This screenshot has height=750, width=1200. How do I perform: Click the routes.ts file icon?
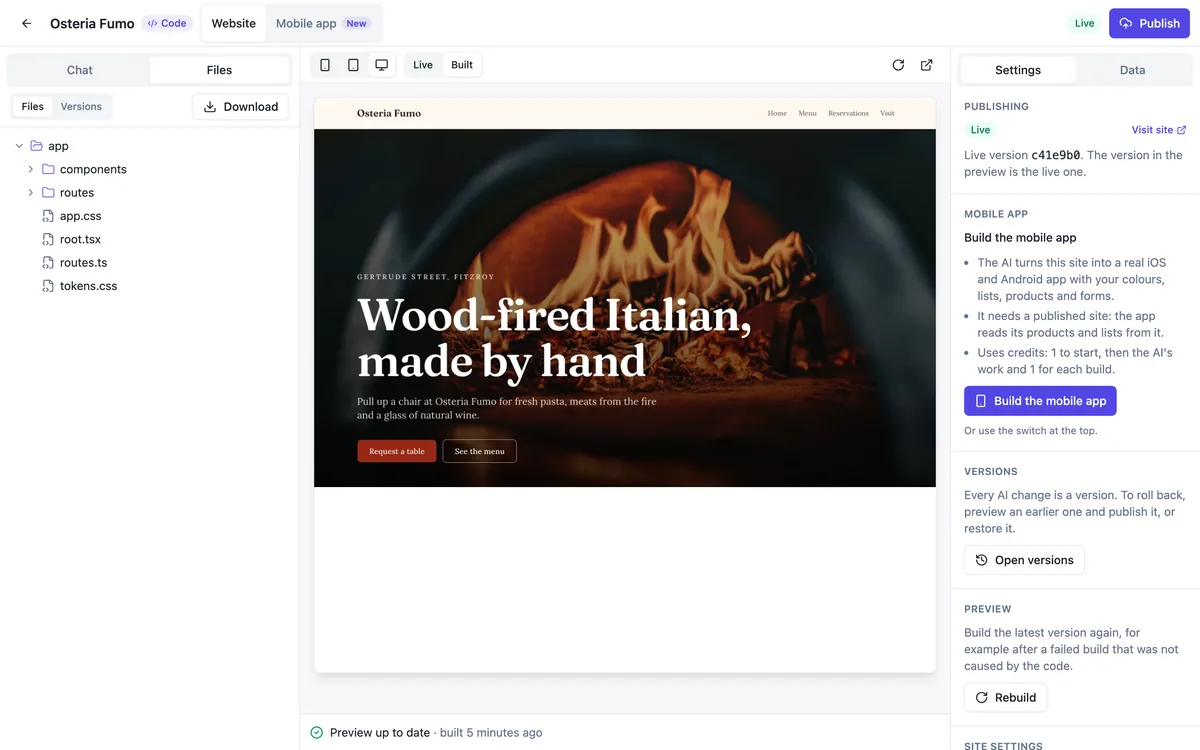pyautogui.click(x=48, y=263)
